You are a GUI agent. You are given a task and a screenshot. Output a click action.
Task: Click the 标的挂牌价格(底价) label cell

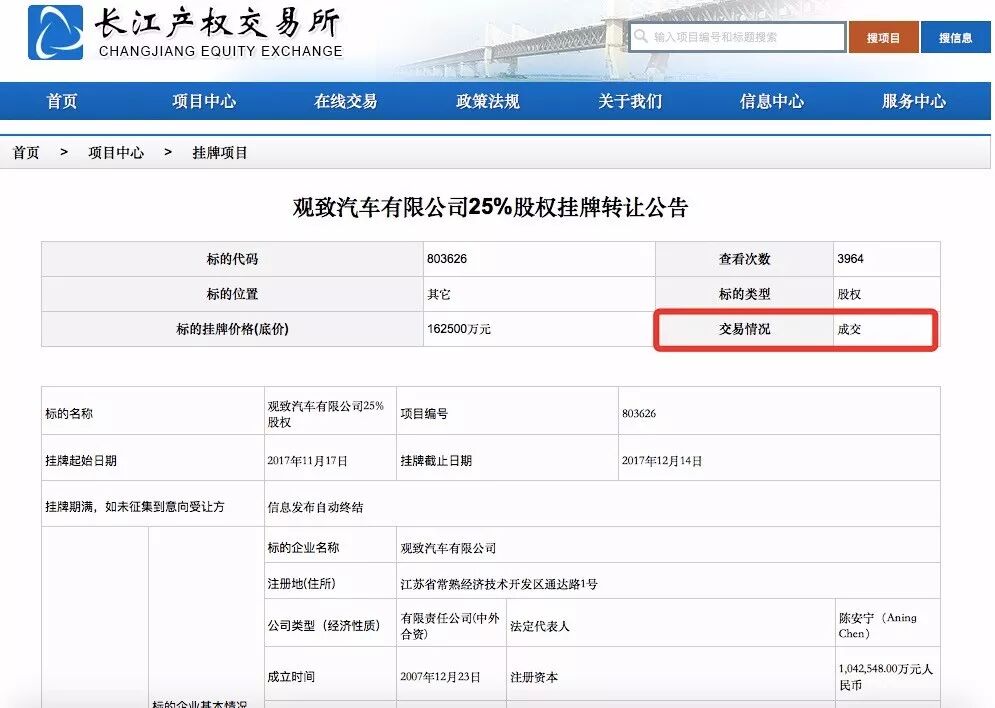(232, 329)
